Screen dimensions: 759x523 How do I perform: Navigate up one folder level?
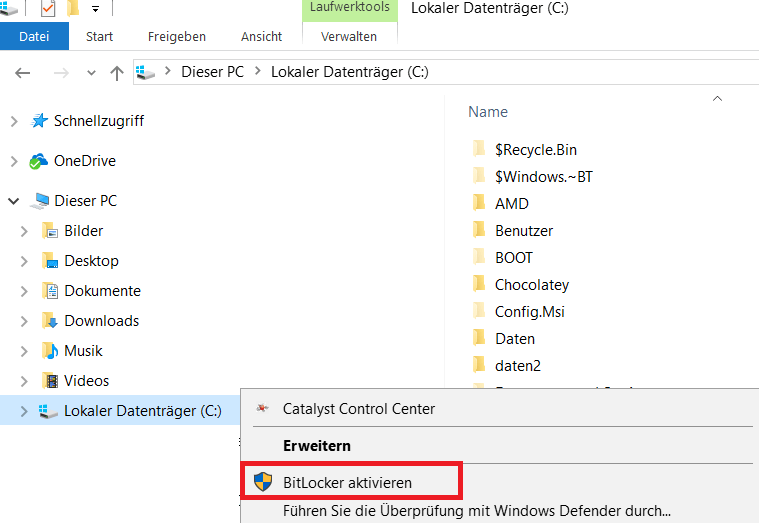click(x=117, y=72)
